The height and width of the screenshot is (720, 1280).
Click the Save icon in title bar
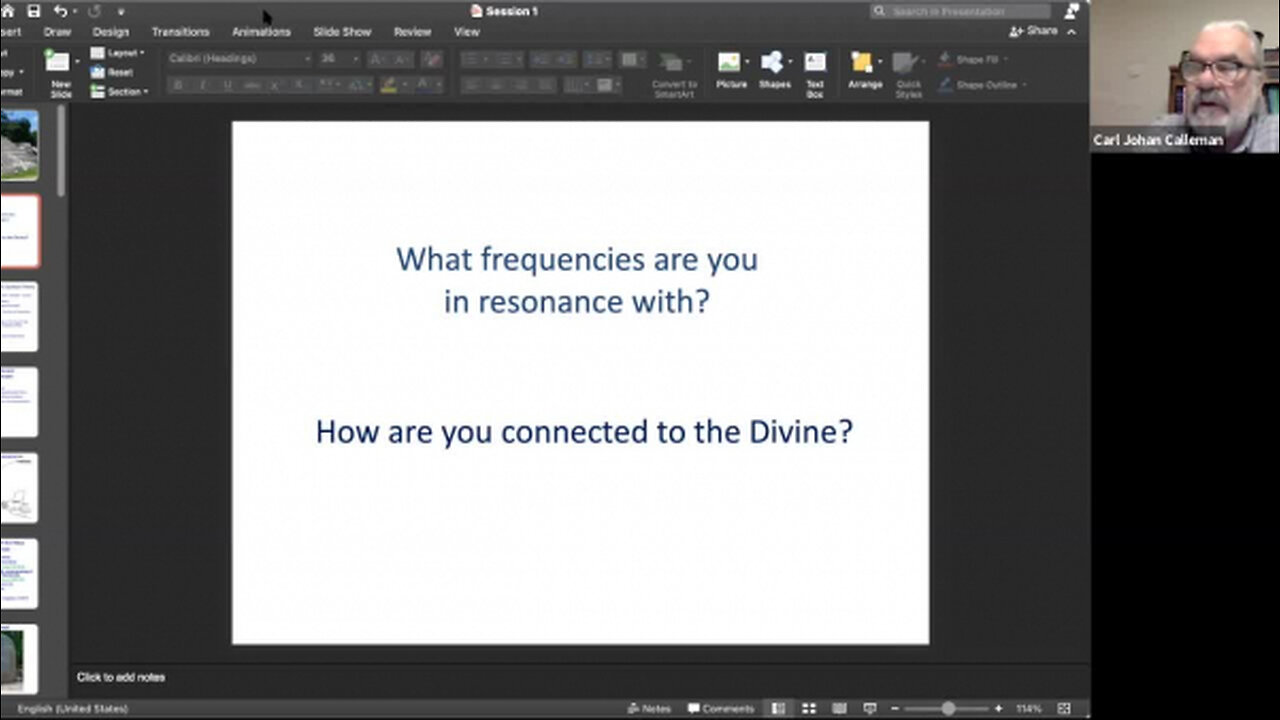(x=33, y=11)
